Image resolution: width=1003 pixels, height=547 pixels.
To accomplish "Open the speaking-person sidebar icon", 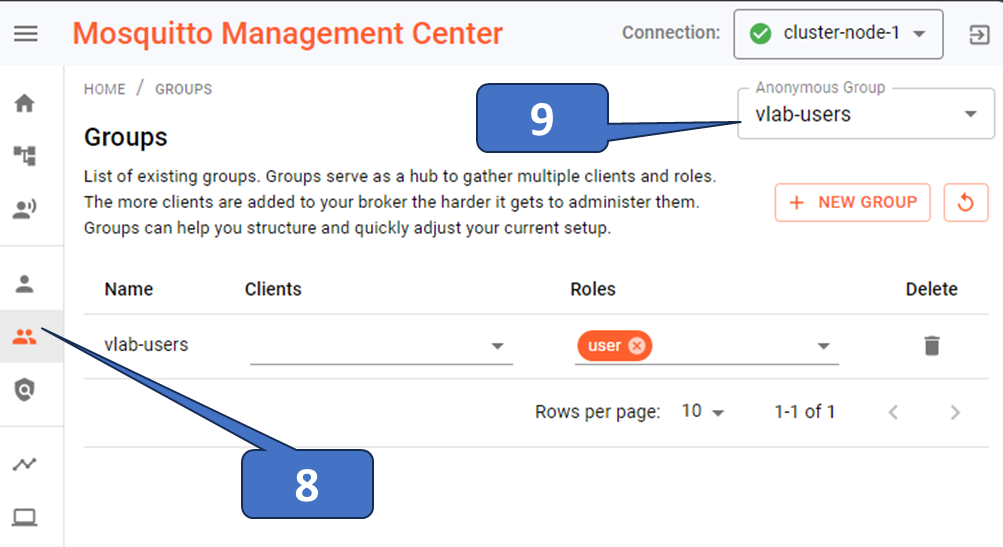I will [24, 209].
